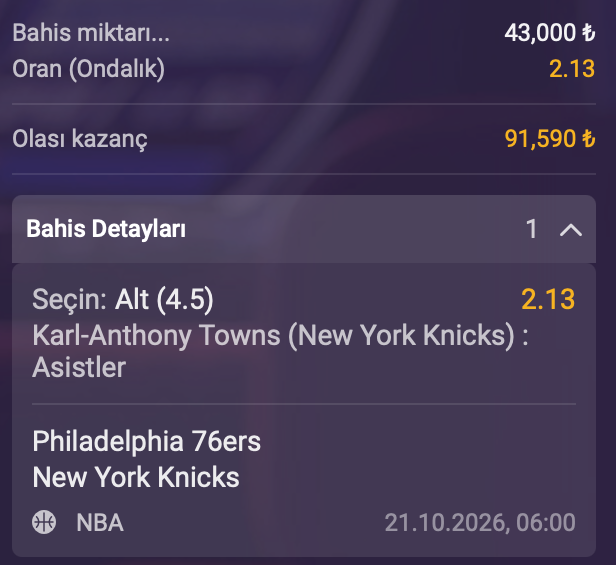Click the lira symbol next to 91,590
This screenshot has width=616, height=565.
coord(588,139)
